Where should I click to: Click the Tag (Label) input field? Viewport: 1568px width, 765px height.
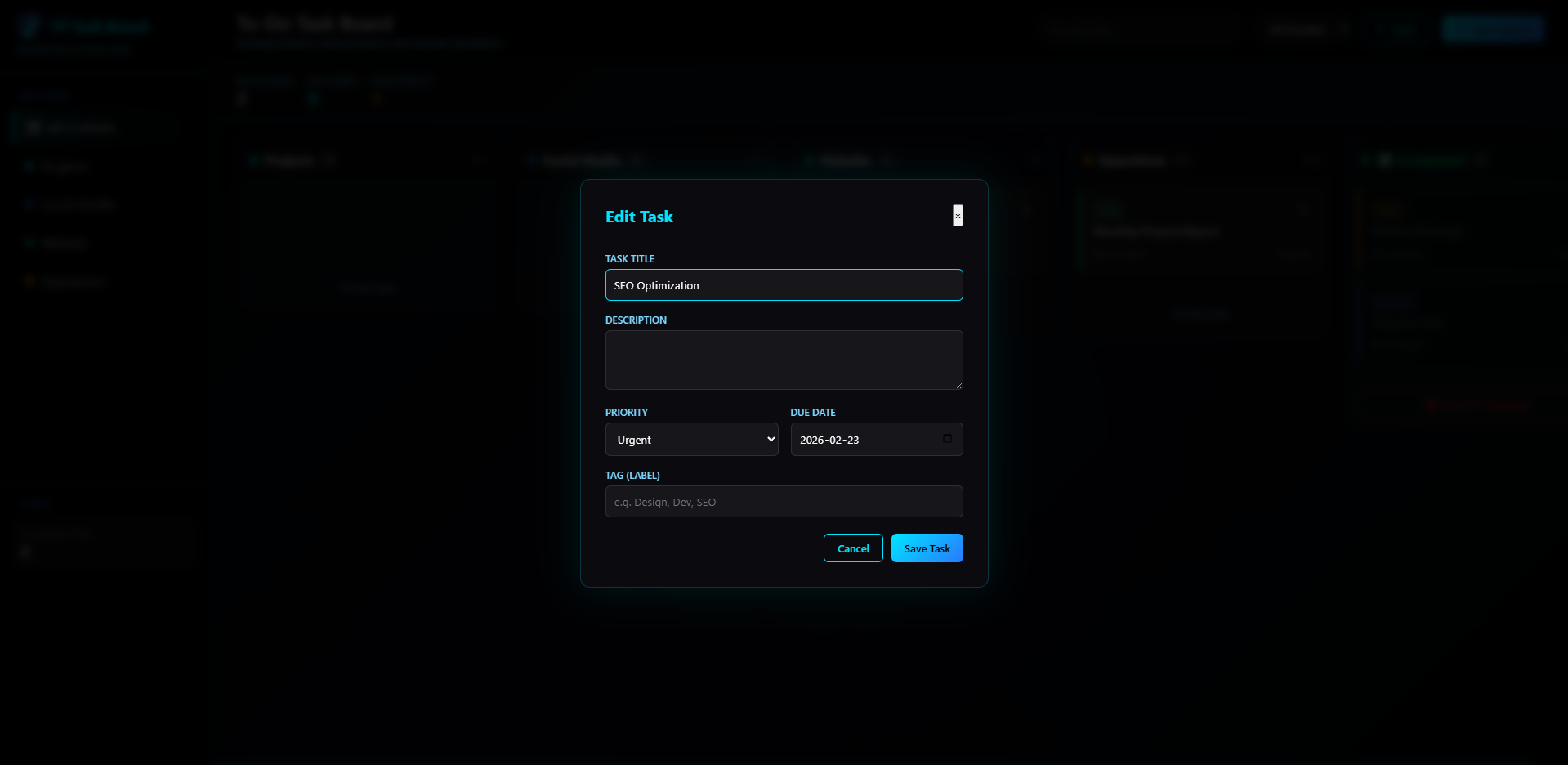click(x=784, y=502)
